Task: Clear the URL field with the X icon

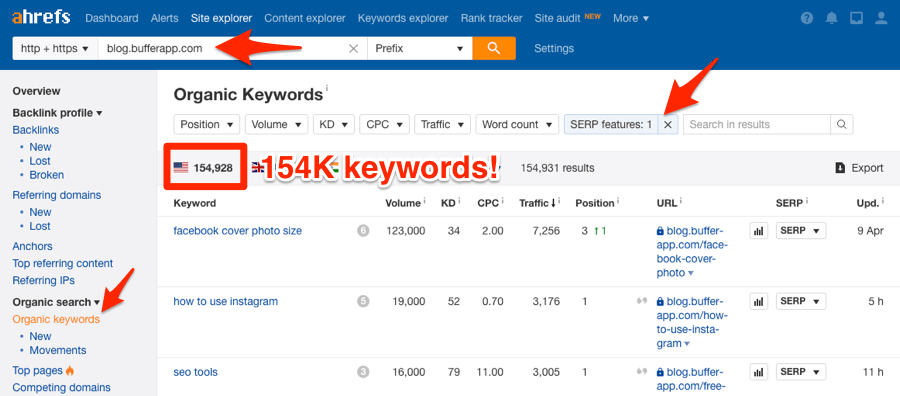Action: (x=354, y=49)
